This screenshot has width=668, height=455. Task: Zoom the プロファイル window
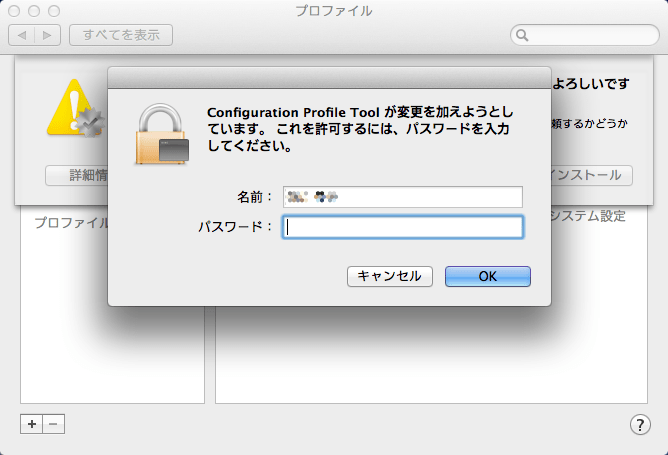tap(54, 11)
